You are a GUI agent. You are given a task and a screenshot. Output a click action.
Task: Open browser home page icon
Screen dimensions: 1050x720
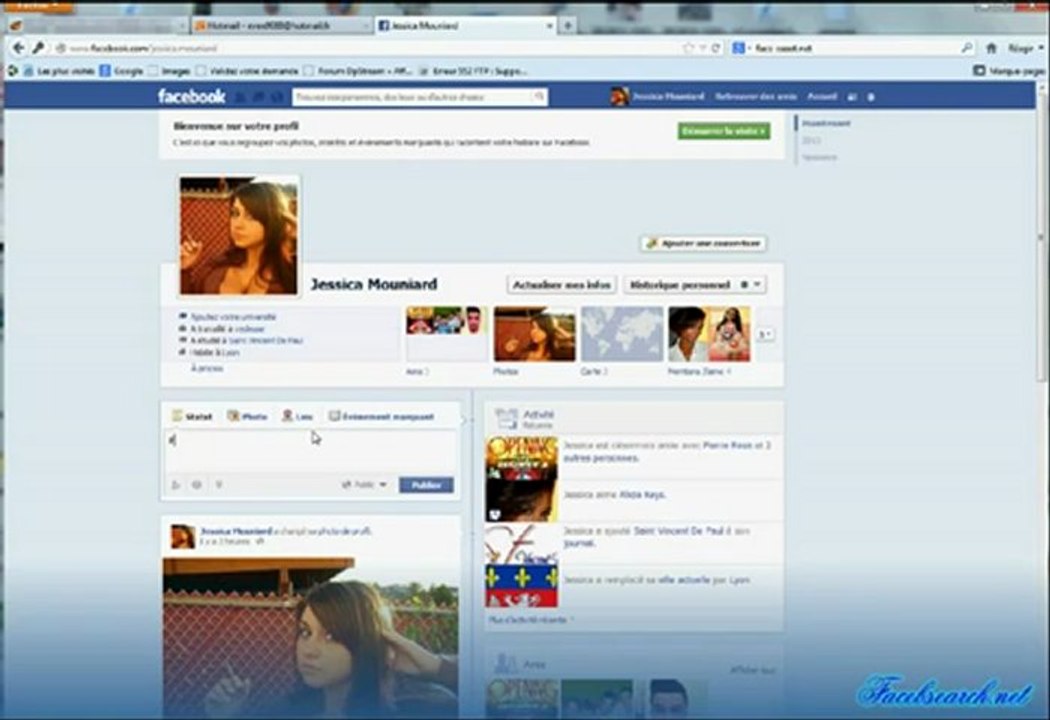tap(992, 48)
